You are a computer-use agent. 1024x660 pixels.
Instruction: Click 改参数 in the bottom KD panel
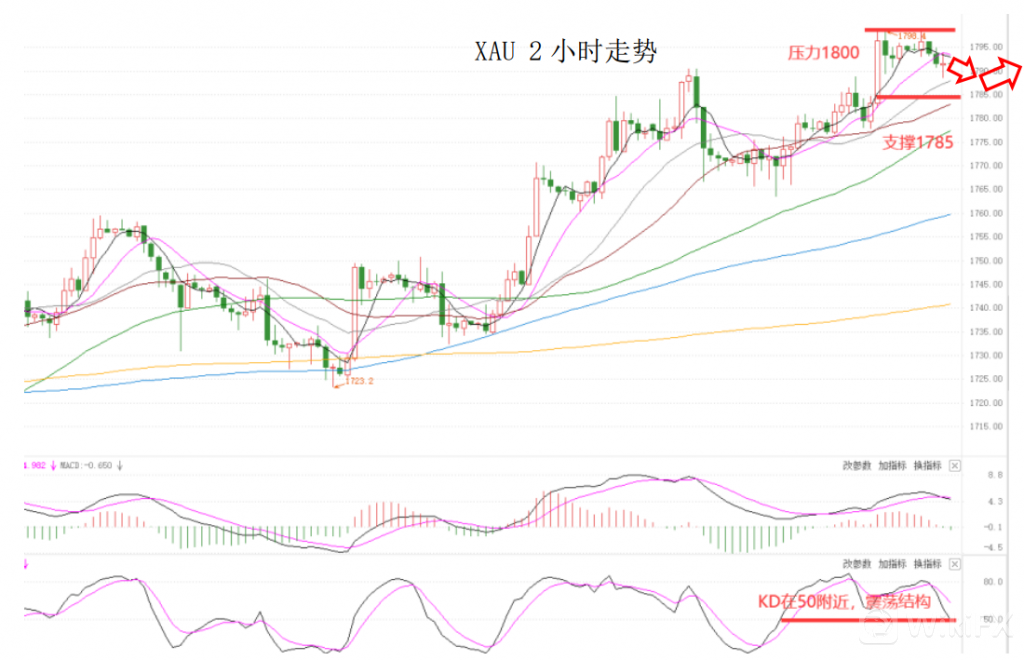click(857, 564)
